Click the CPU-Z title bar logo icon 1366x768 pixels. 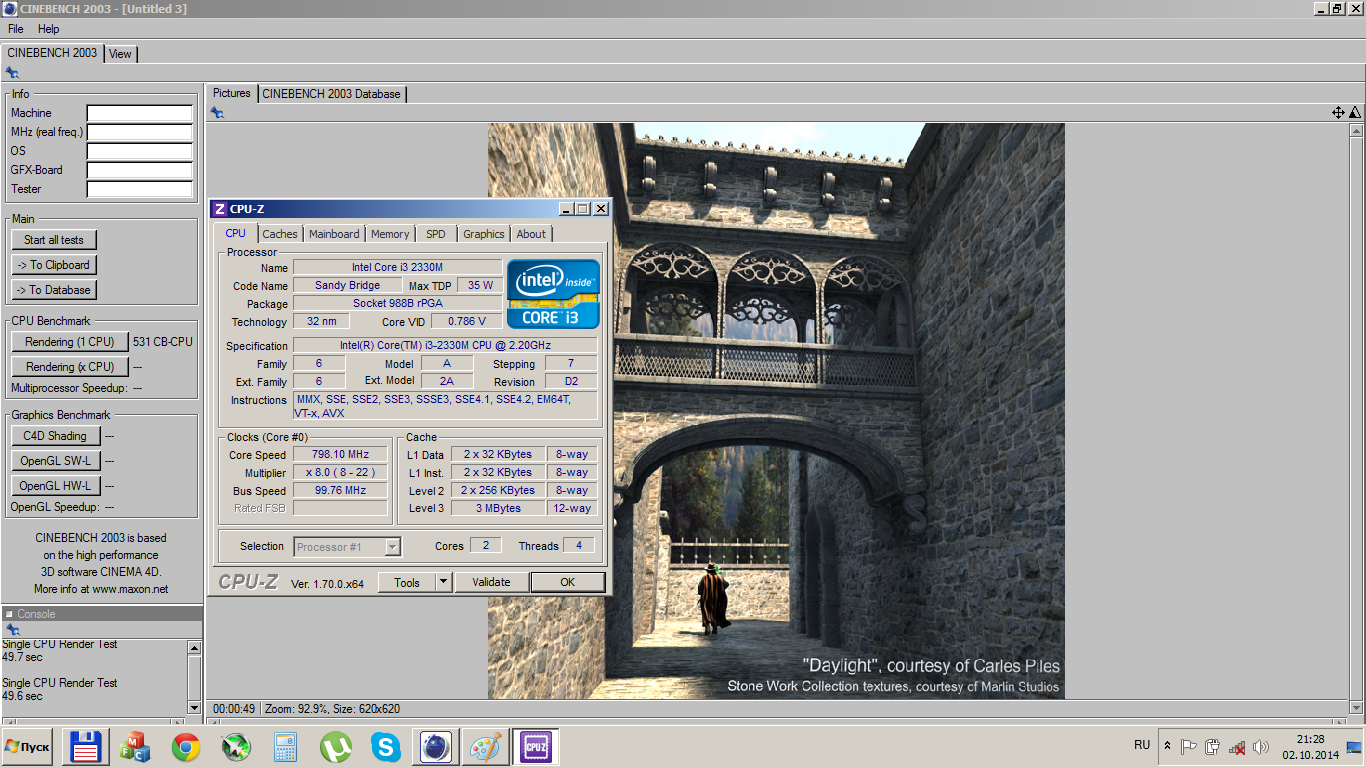220,209
